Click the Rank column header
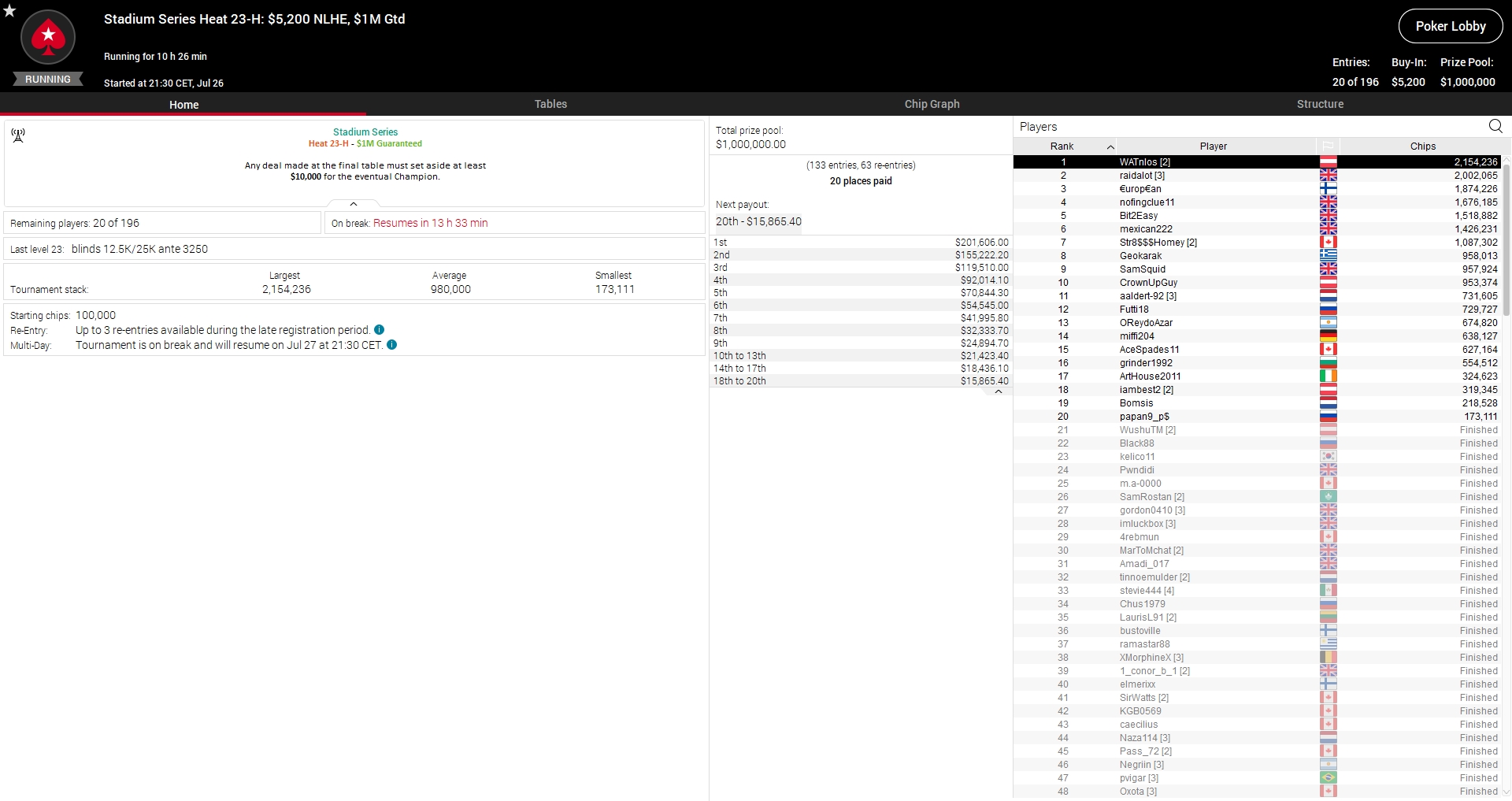 point(1064,146)
